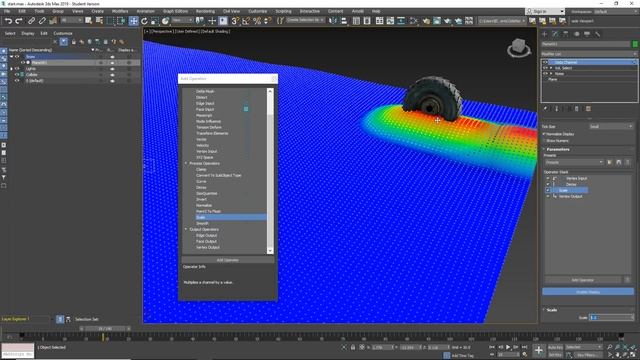Click the ViewCube in the viewport
This screenshot has width=640, height=360.
pyautogui.click(x=519, y=48)
